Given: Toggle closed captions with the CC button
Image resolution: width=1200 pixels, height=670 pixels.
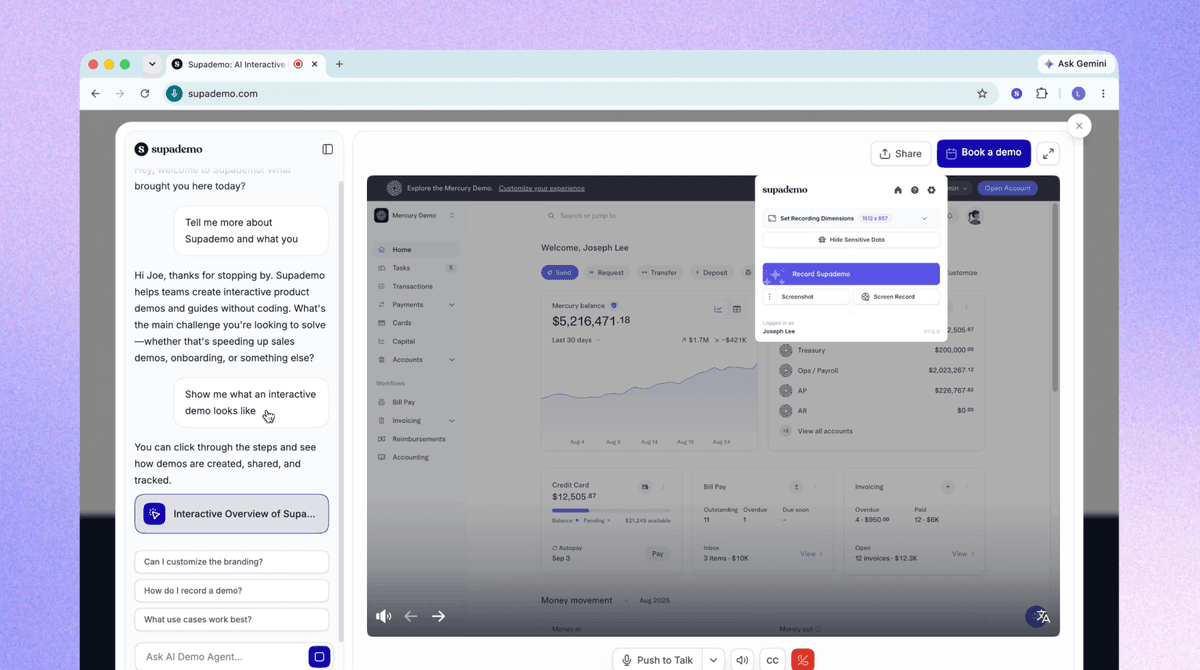Looking at the screenshot, I should pyautogui.click(x=772, y=660).
